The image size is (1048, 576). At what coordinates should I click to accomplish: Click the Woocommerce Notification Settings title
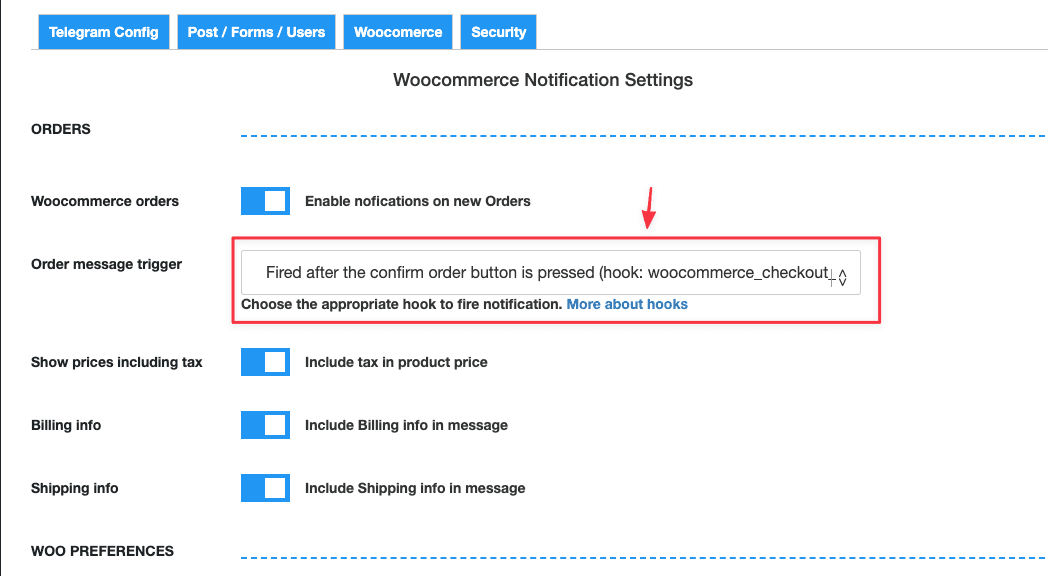pyautogui.click(x=543, y=80)
